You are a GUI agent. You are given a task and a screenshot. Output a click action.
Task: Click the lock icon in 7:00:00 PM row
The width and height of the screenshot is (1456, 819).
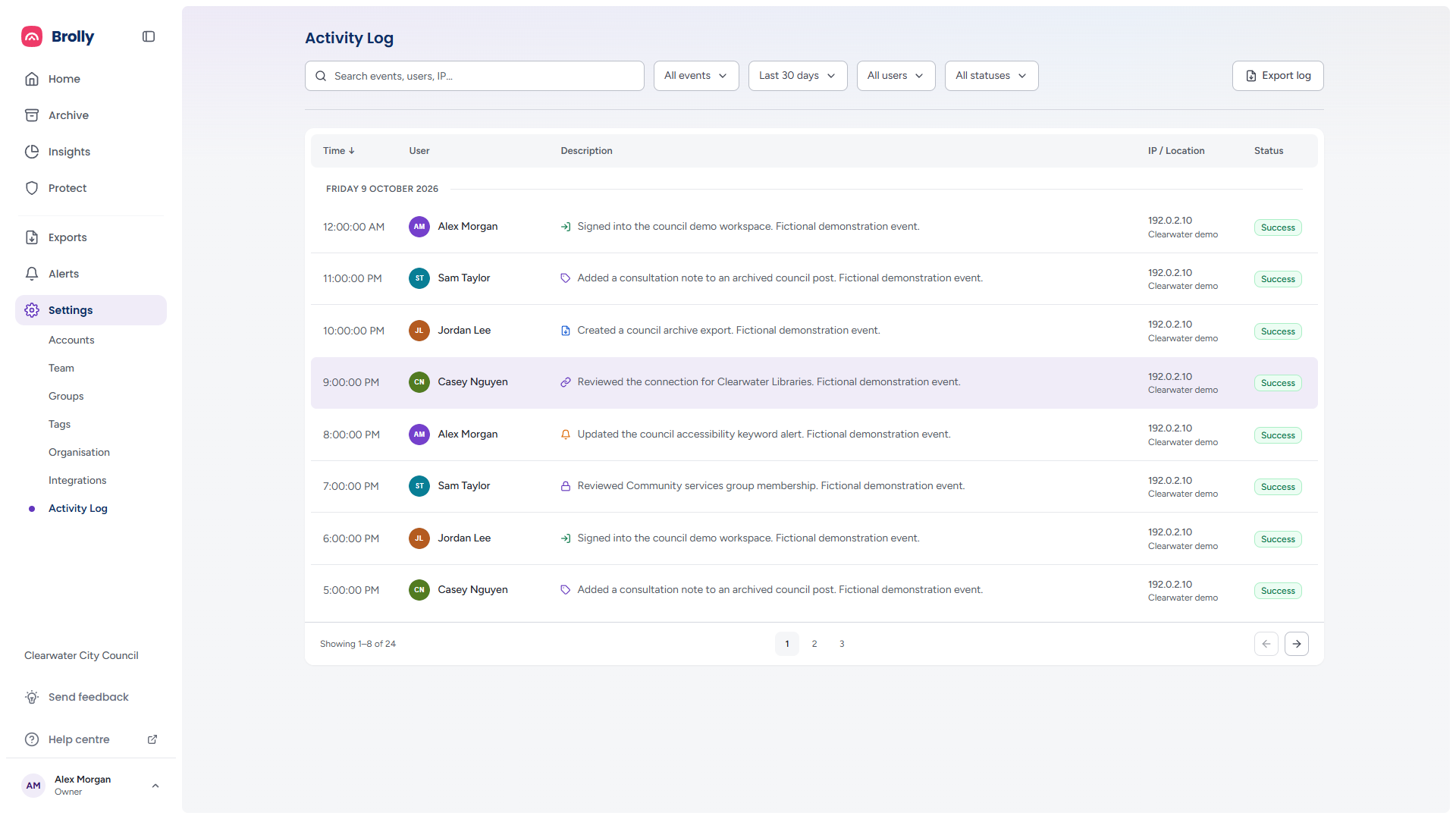coord(566,486)
